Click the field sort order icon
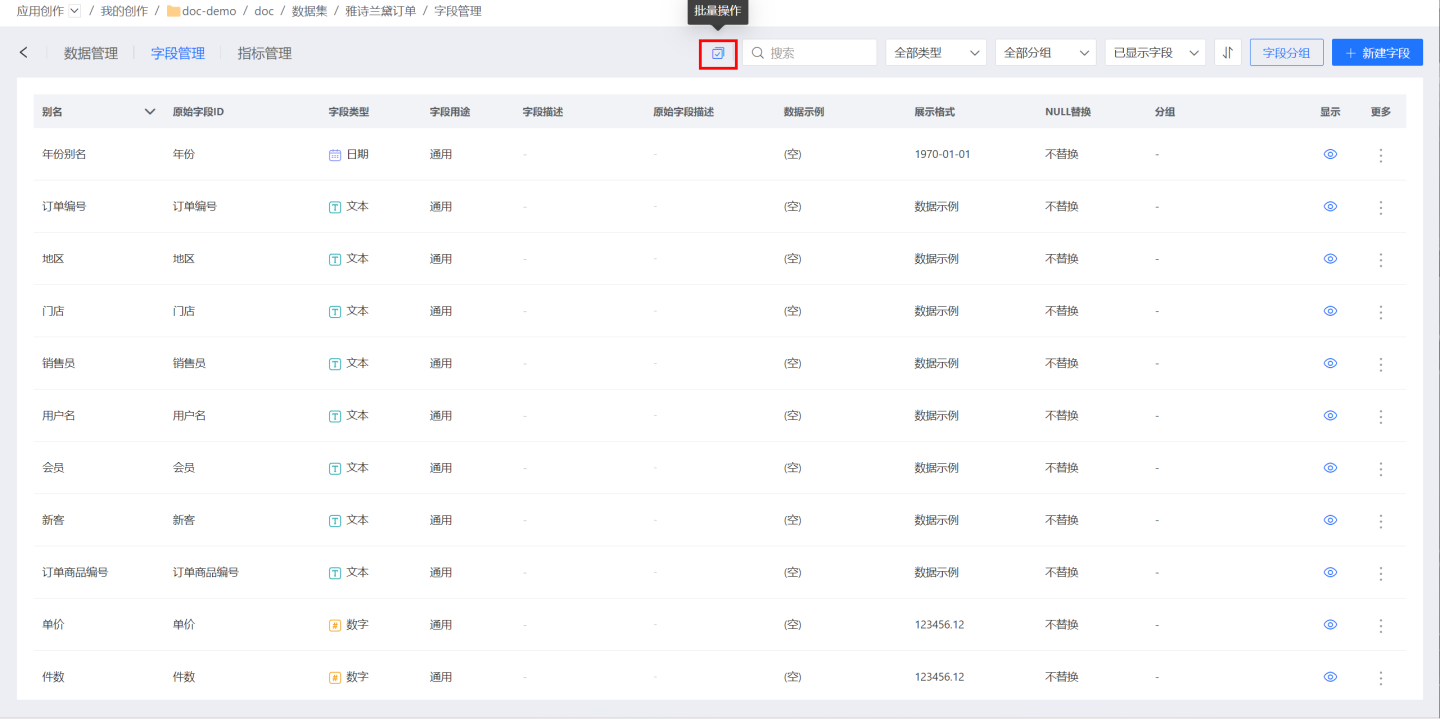 click(x=1228, y=53)
